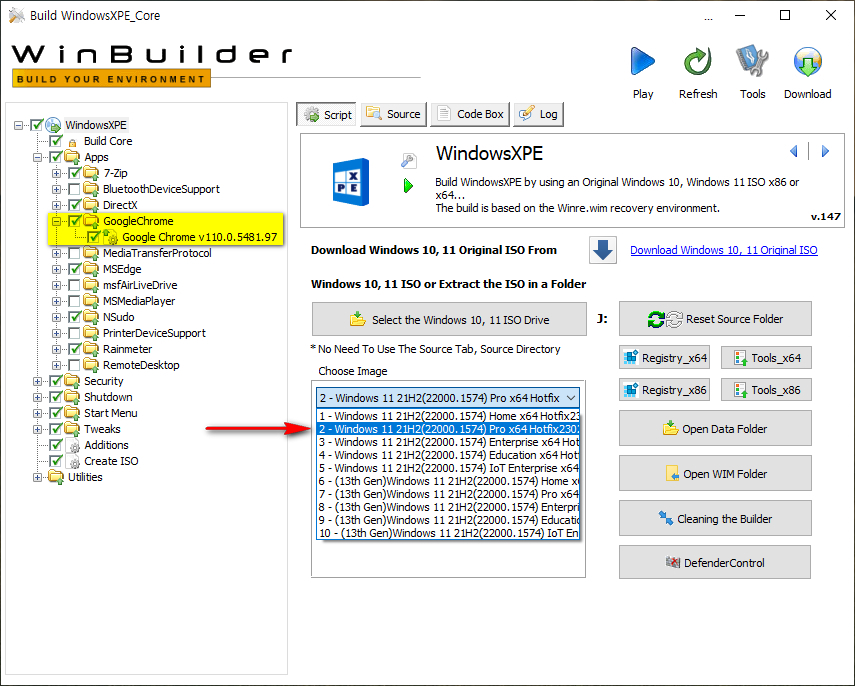Click the Tweaks folder icon
The height and width of the screenshot is (686, 855).
72,429
